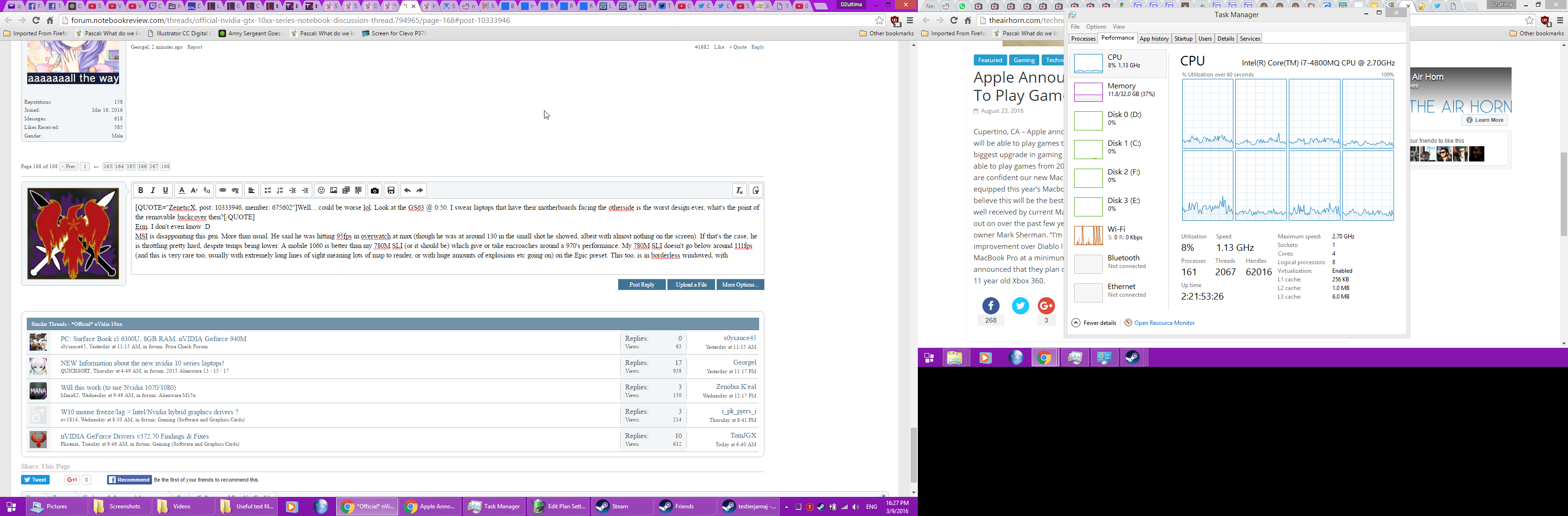The image size is (1568, 516).
Task: Open Featured category on The Air Horn
Action: pos(990,60)
